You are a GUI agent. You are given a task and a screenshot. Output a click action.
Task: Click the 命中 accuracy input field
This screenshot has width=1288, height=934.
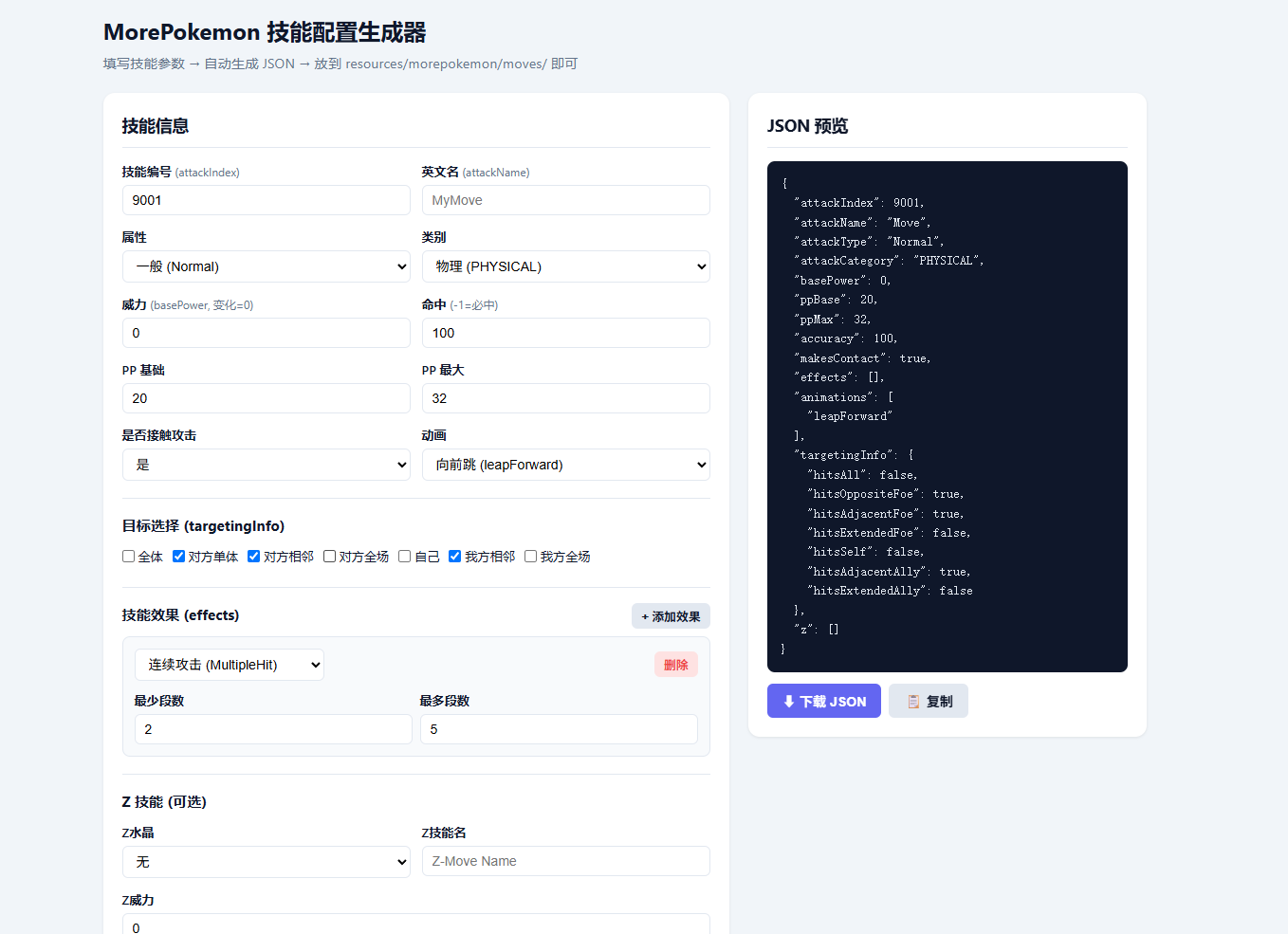click(x=566, y=333)
